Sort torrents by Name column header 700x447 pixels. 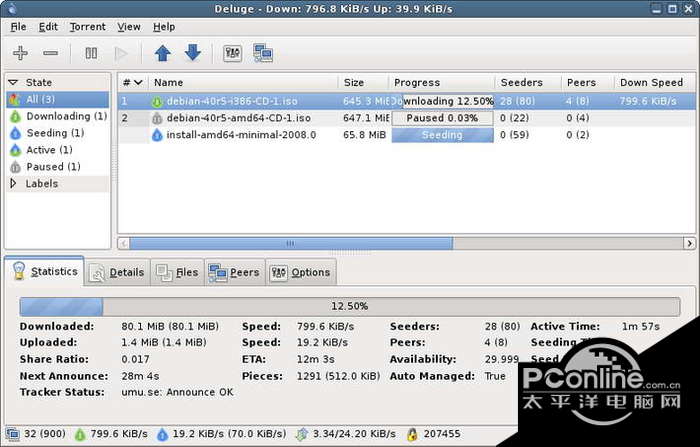243,83
